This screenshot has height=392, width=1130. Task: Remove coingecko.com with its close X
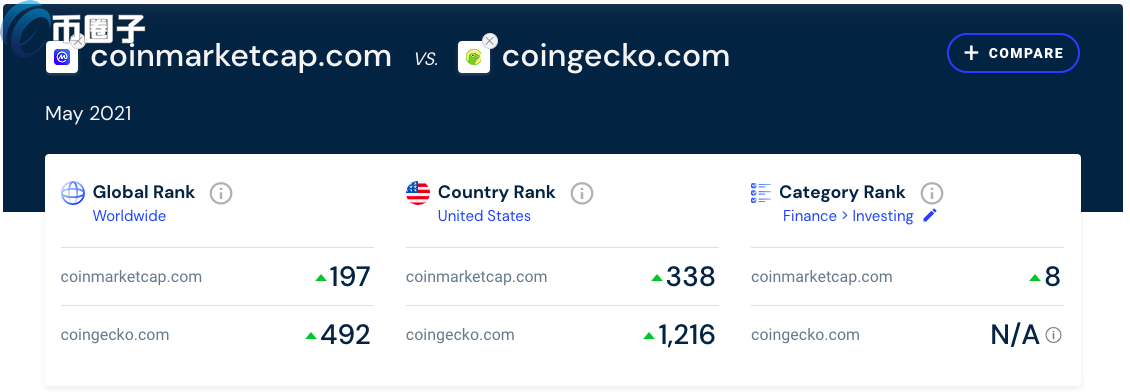click(x=489, y=41)
